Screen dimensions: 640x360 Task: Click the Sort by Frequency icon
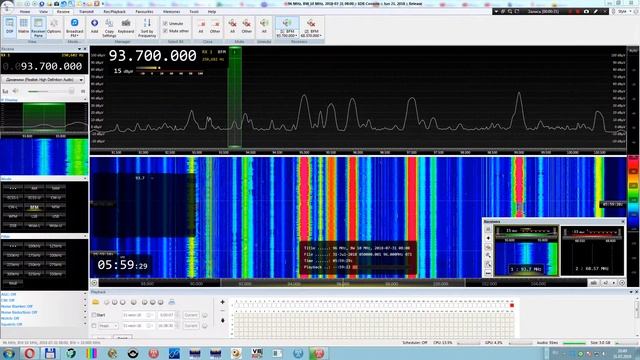click(x=147, y=27)
